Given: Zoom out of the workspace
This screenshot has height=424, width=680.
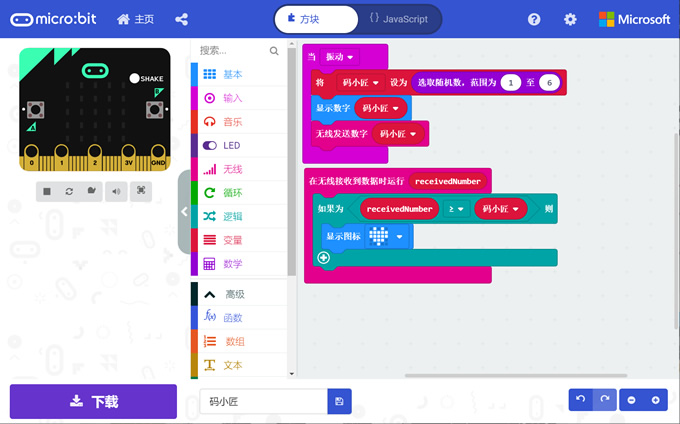Looking at the screenshot, I should pos(631,400).
